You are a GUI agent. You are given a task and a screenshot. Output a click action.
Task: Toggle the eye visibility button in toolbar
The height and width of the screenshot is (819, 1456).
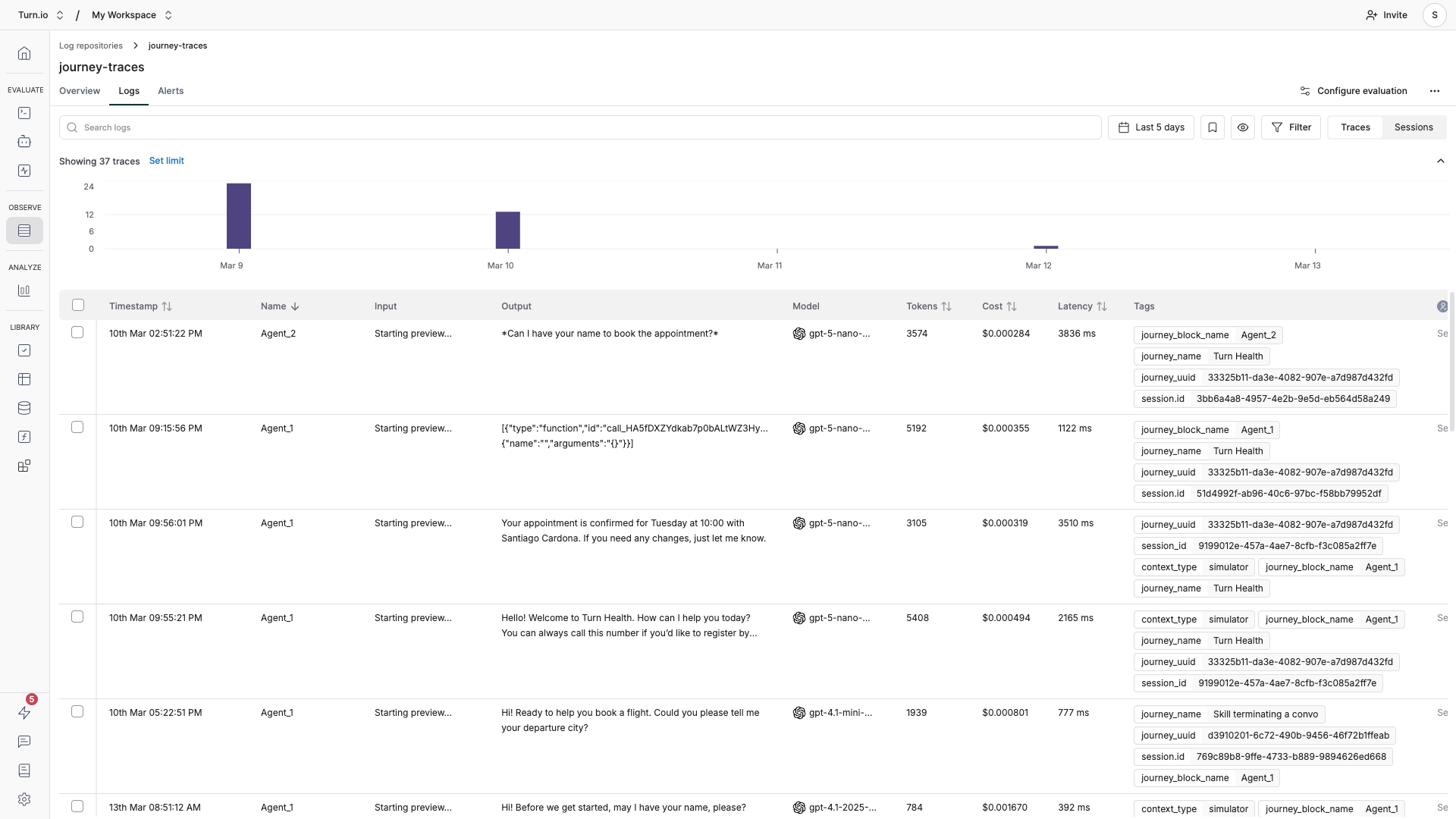(1242, 127)
